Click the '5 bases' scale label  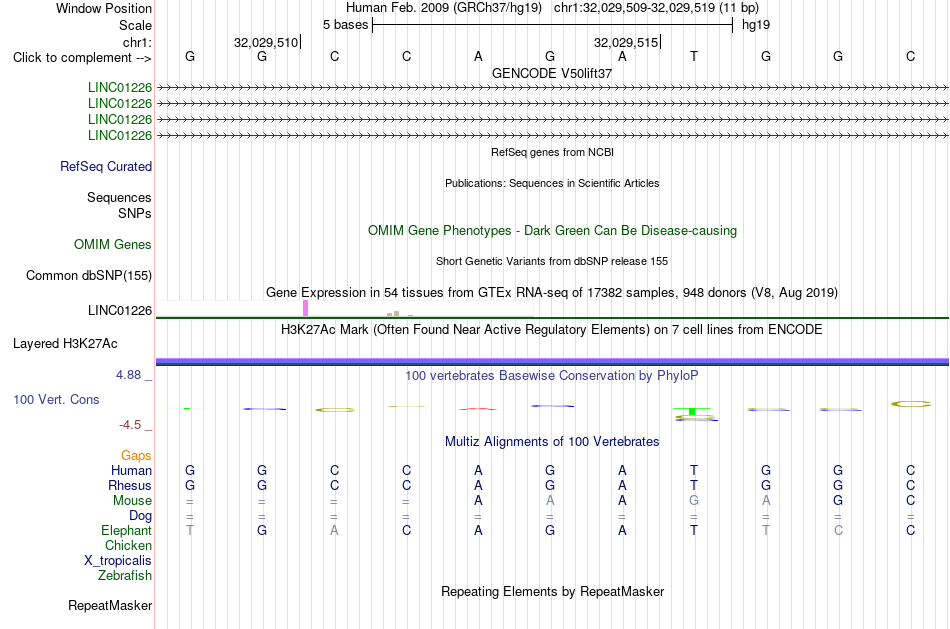(345, 25)
